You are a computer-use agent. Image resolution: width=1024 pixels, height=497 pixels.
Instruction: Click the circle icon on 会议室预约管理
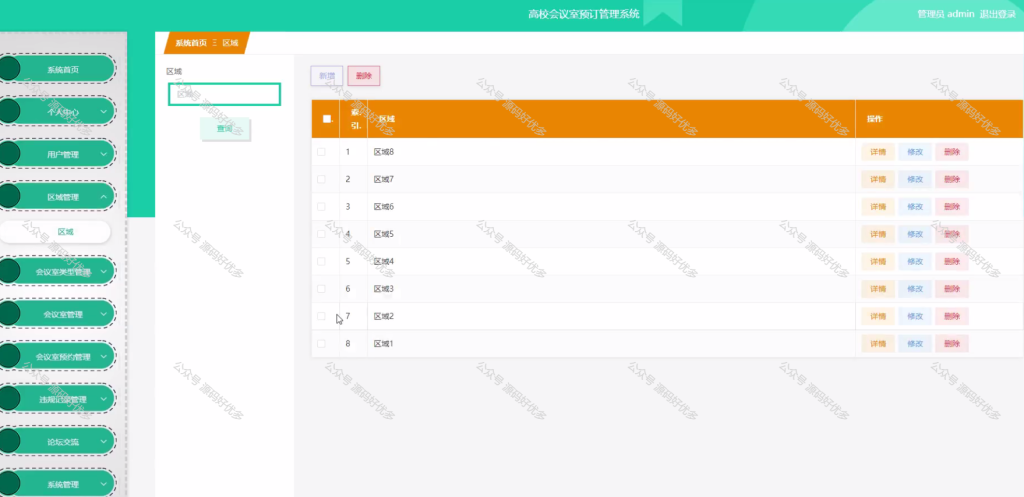tap(8, 357)
